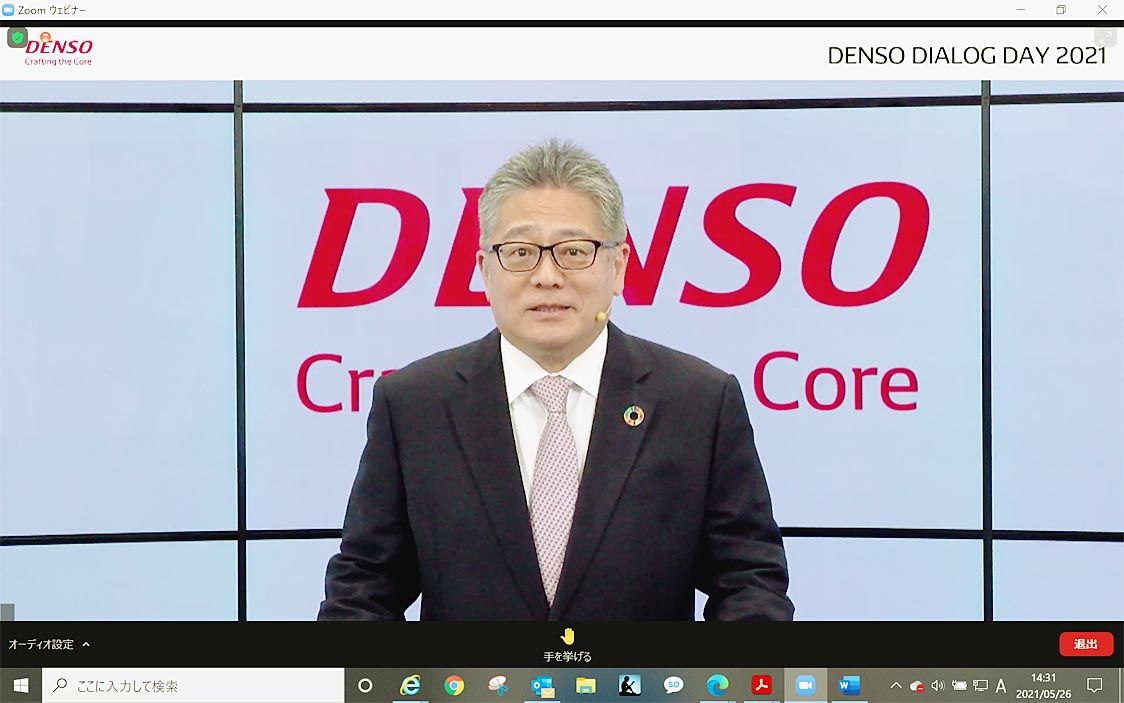
Task: Click the red 退出 leave button
Action: click(x=1085, y=644)
